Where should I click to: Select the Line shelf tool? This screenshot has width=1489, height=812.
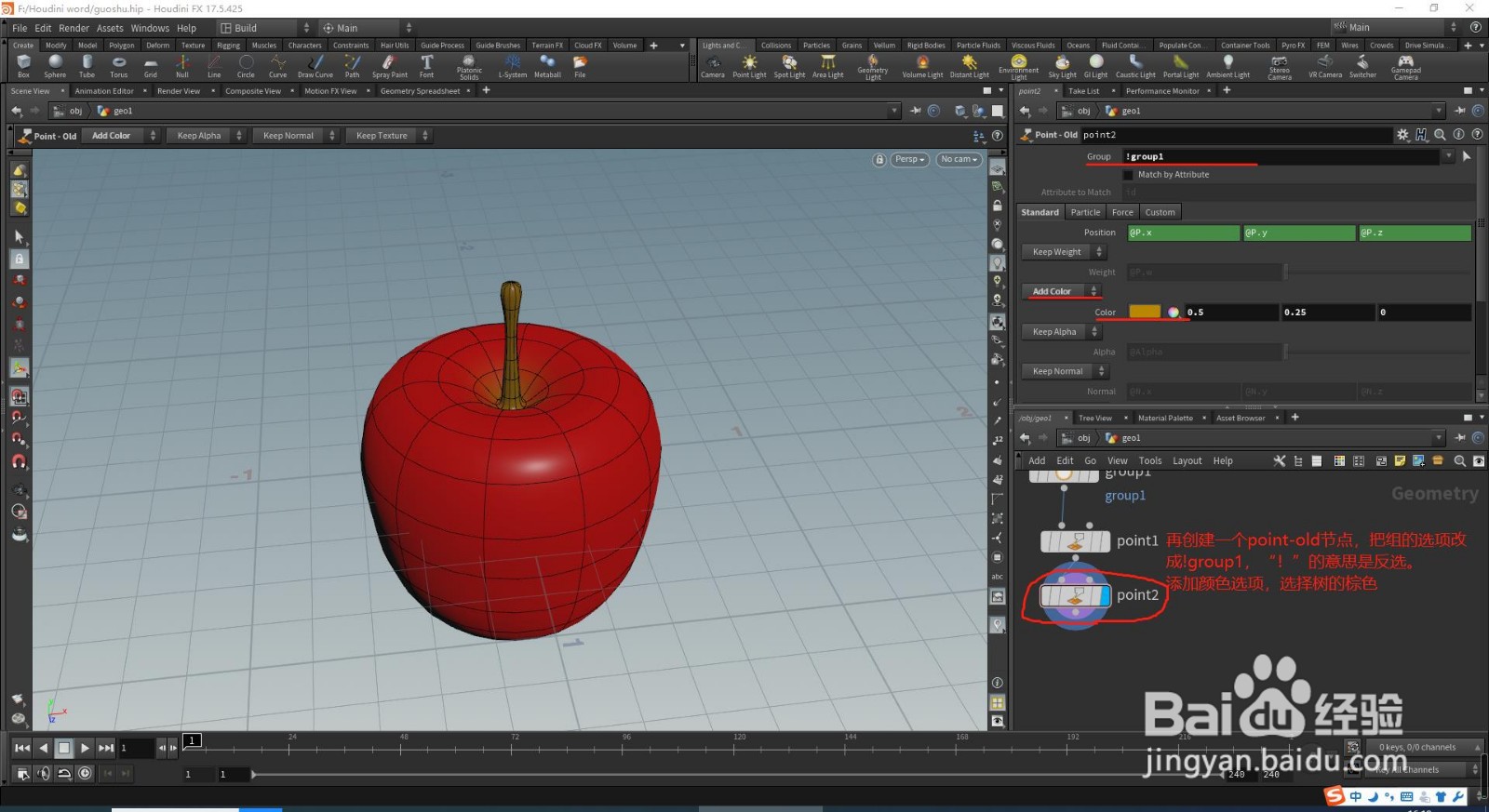pos(214,66)
